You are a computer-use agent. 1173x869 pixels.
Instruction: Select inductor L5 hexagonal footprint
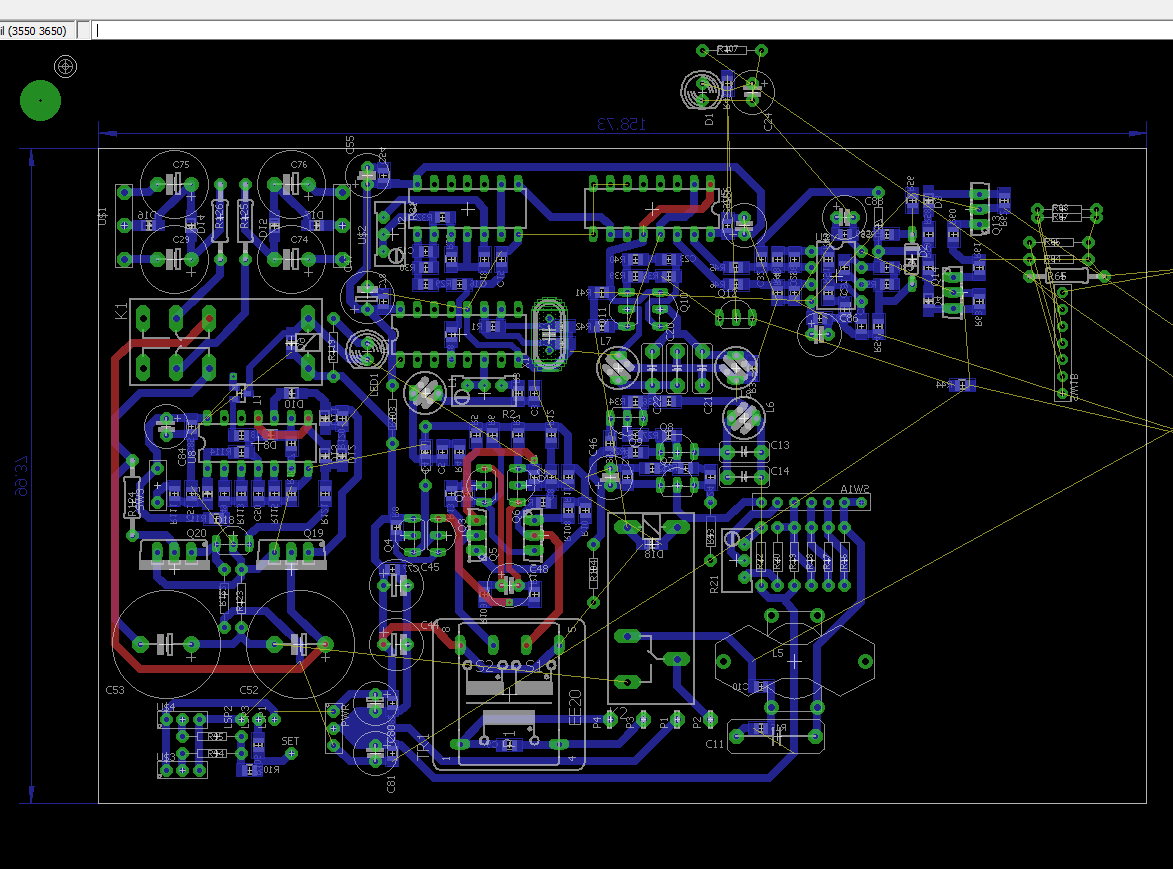point(794,661)
